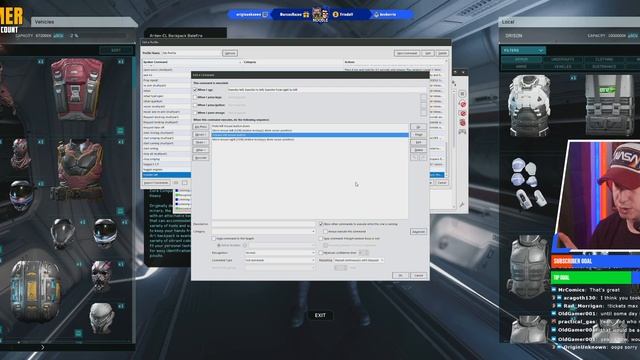The height and width of the screenshot is (360, 640).
Task: Click the stop-commands square icon in VoiceAttack window
Action: click(x=462, y=94)
